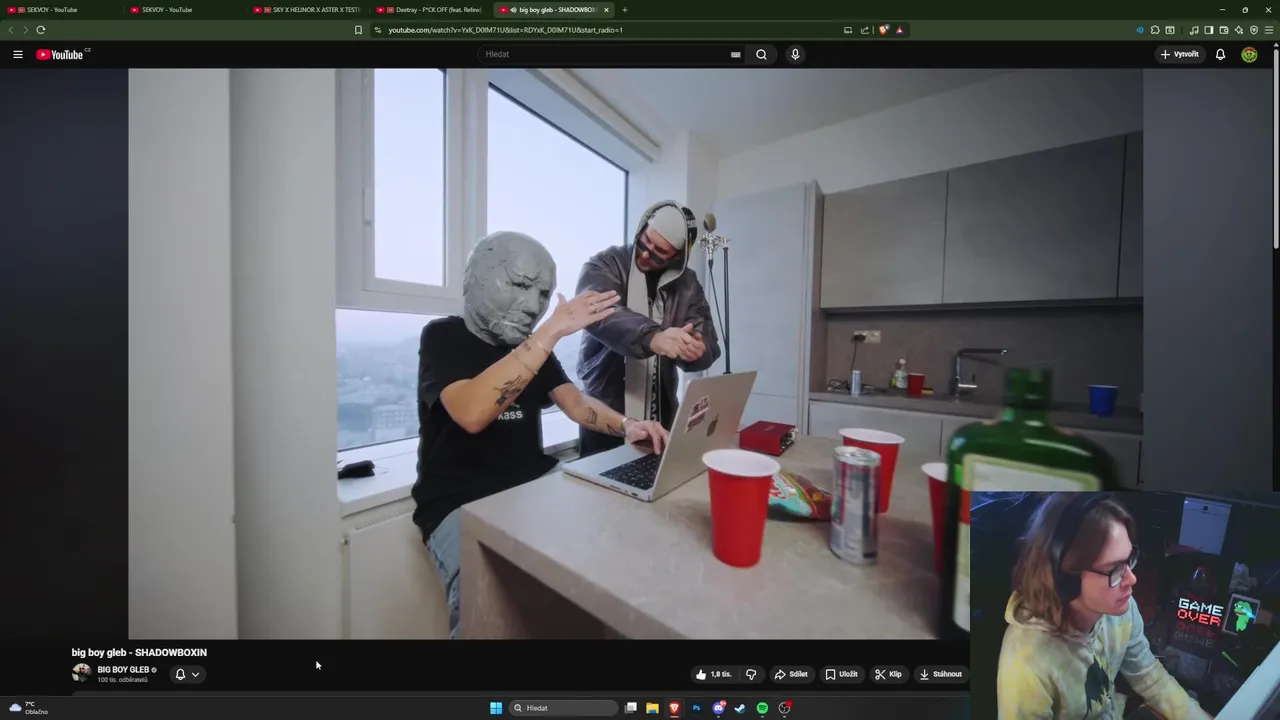The image size is (1280, 720).
Task: Click the blue audio waves extension icon
Action: 1140,30
